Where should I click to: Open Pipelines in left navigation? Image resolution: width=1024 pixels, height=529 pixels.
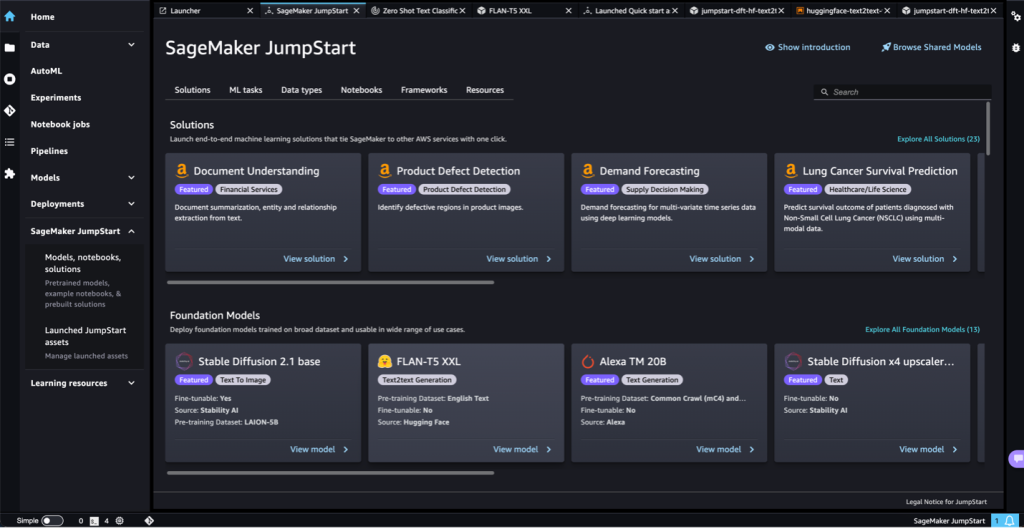49,151
